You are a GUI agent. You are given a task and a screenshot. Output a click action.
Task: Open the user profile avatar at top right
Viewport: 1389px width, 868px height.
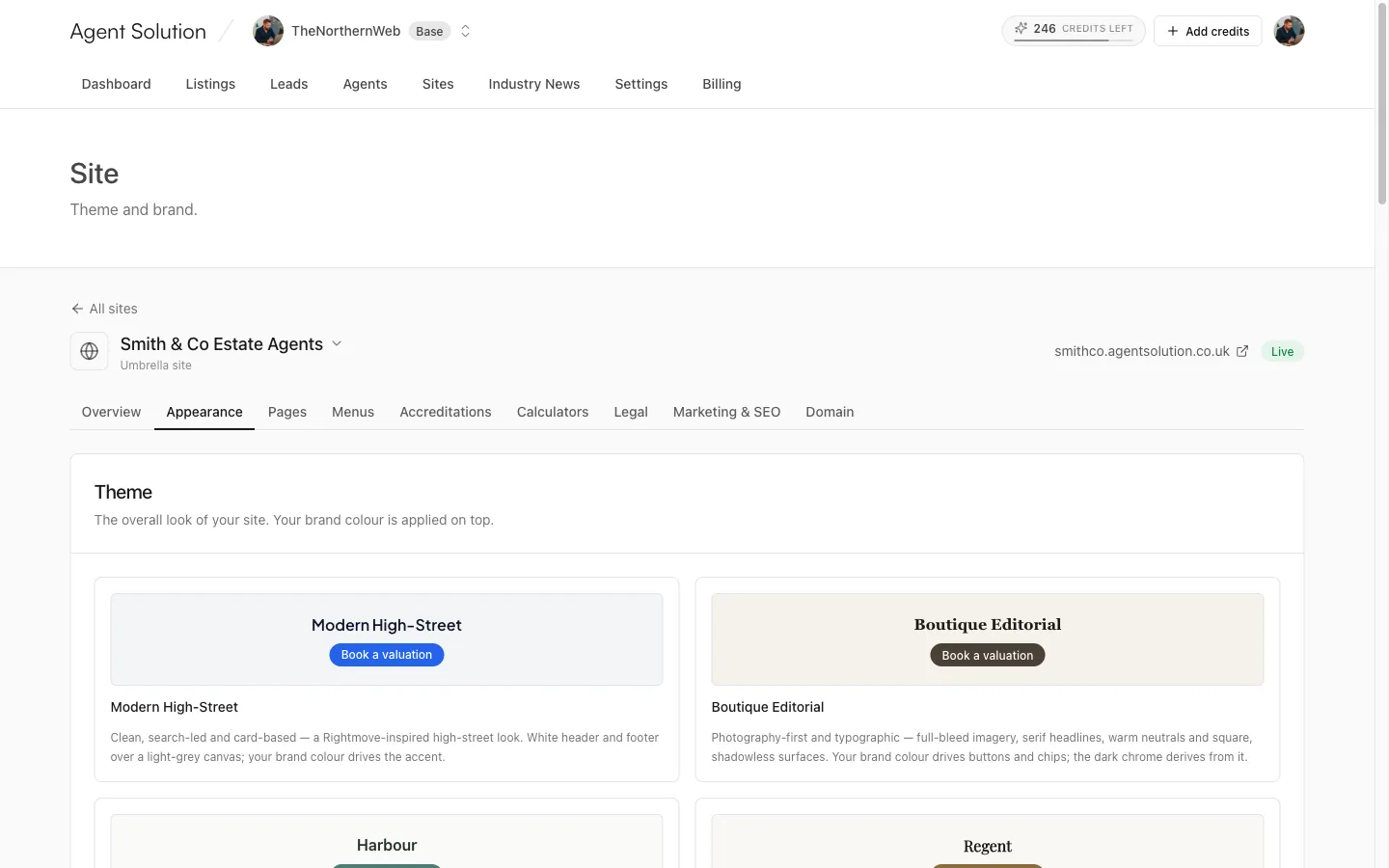1289,31
